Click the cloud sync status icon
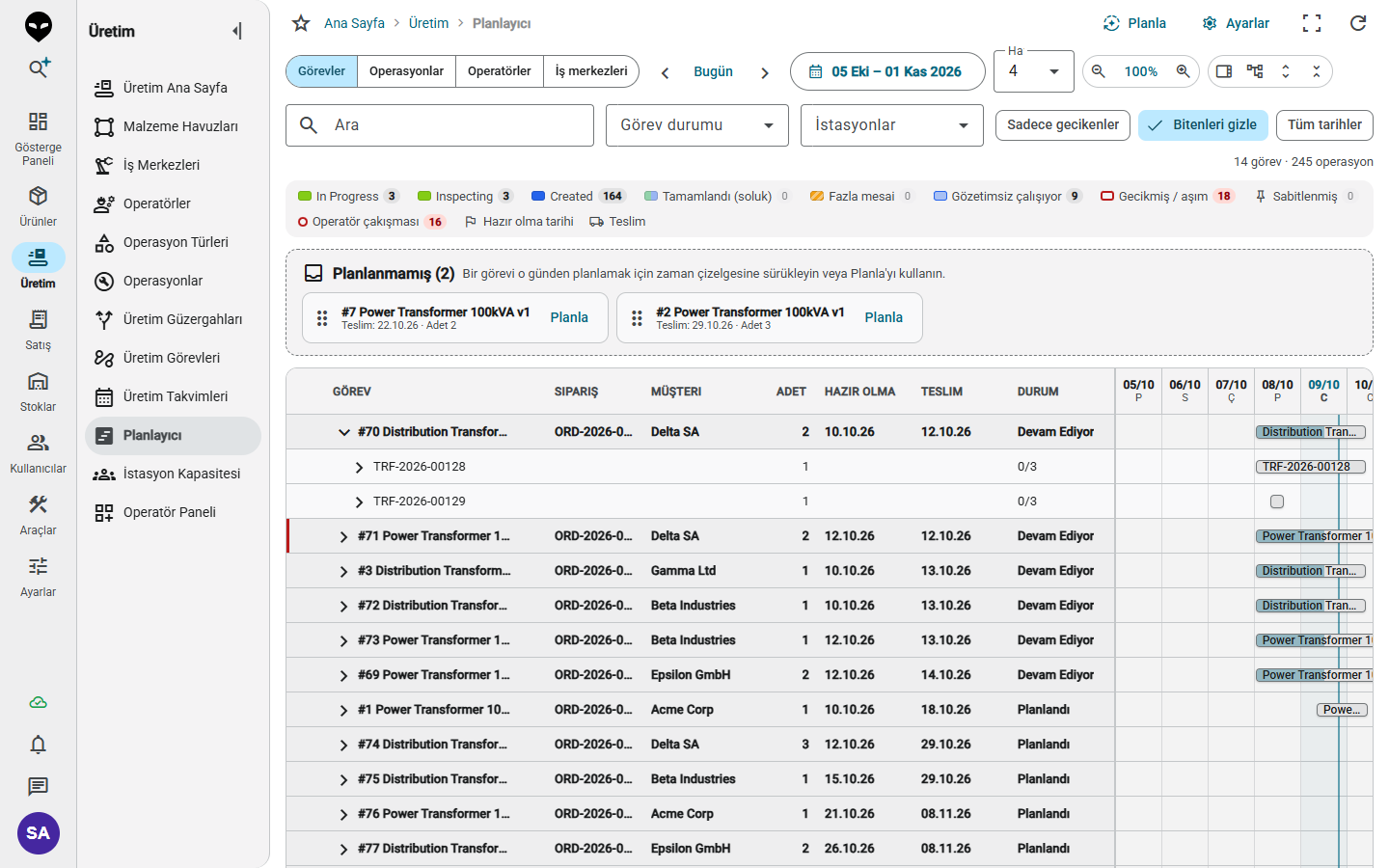Screen dimensions: 1389x868 (39, 702)
